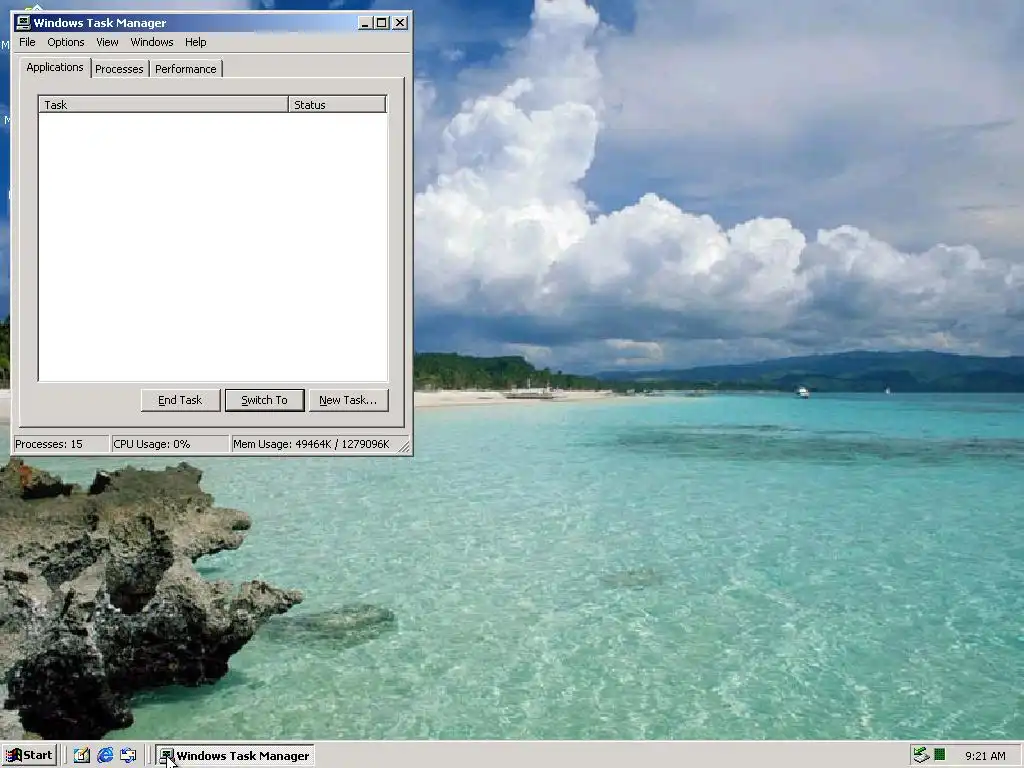Maximize the Task Manager window
The image size is (1024, 768).
pos(381,23)
